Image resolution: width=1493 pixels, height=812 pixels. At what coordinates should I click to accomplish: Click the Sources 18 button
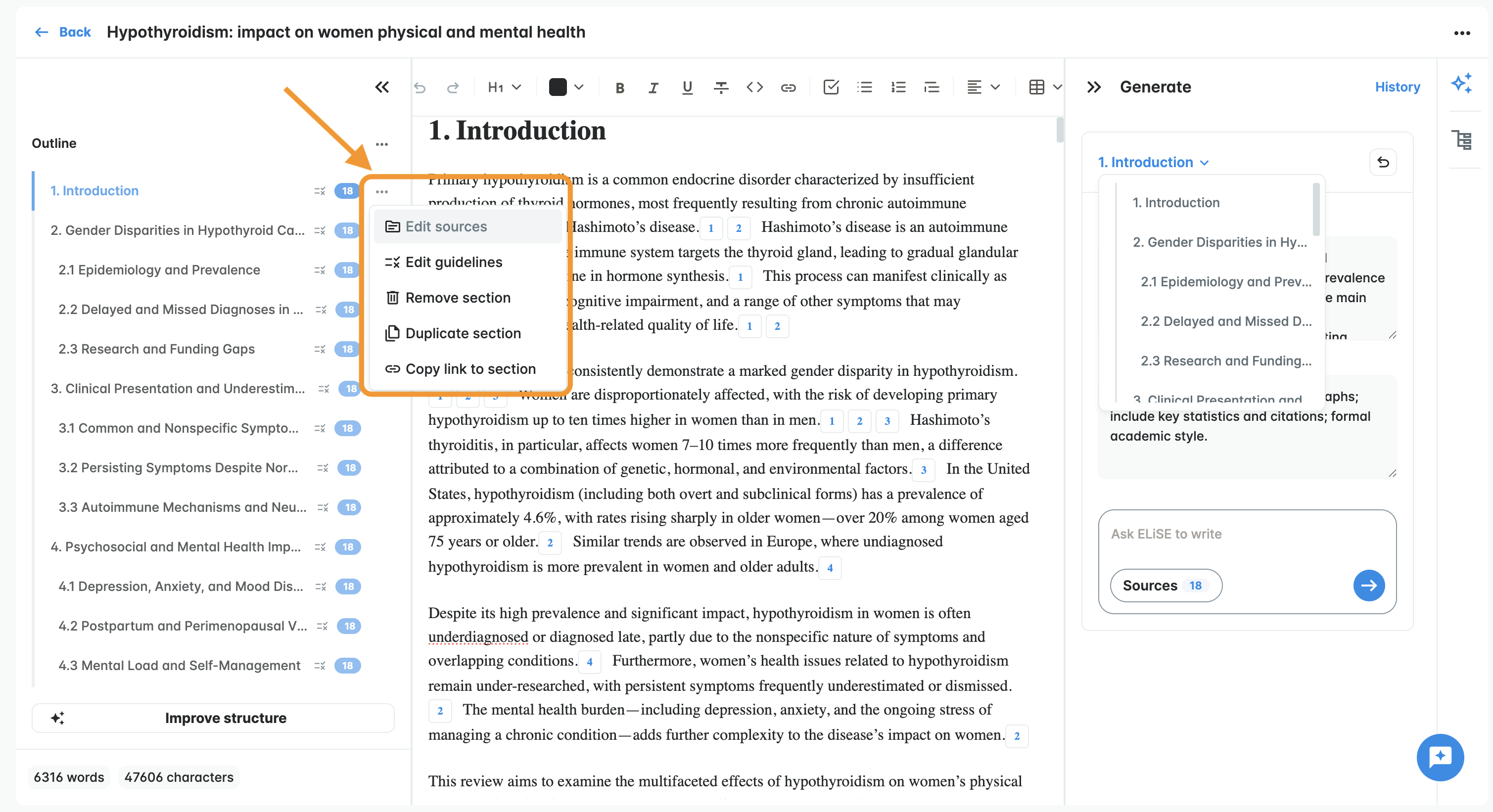pyautogui.click(x=1166, y=586)
